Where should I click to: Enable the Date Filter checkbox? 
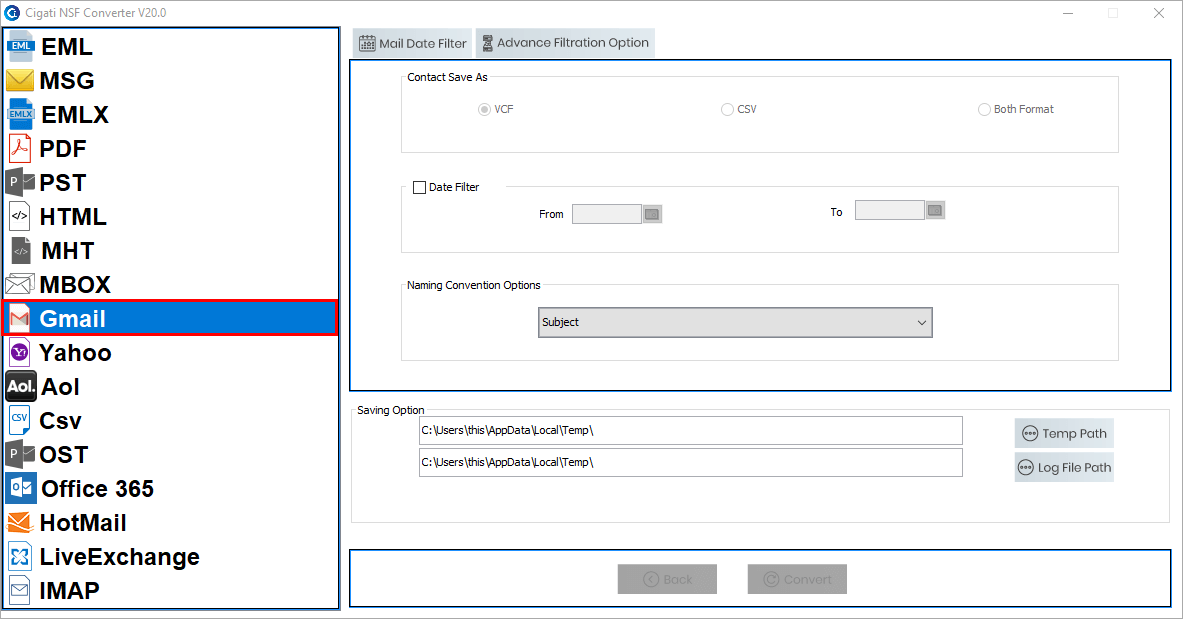point(419,187)
